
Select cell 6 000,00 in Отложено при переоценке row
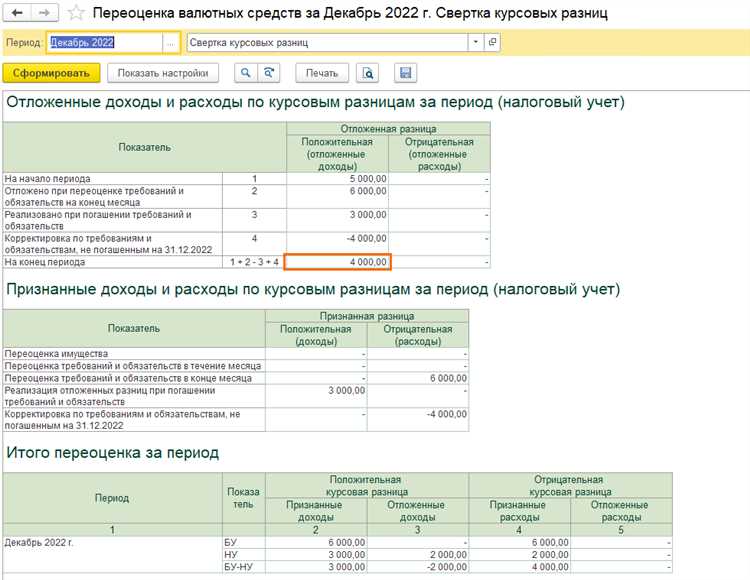tap(338, 196)
